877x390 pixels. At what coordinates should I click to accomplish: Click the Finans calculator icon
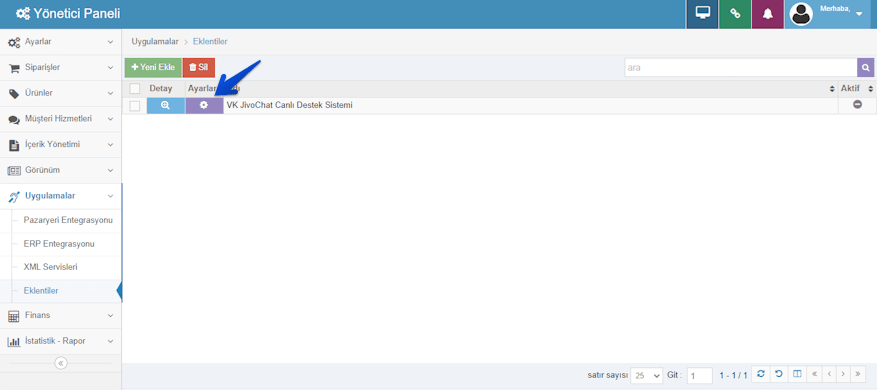14,316
